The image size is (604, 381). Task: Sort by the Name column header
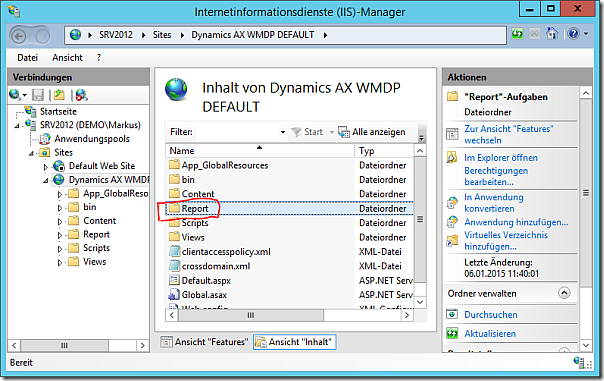[x=260, y=151]
